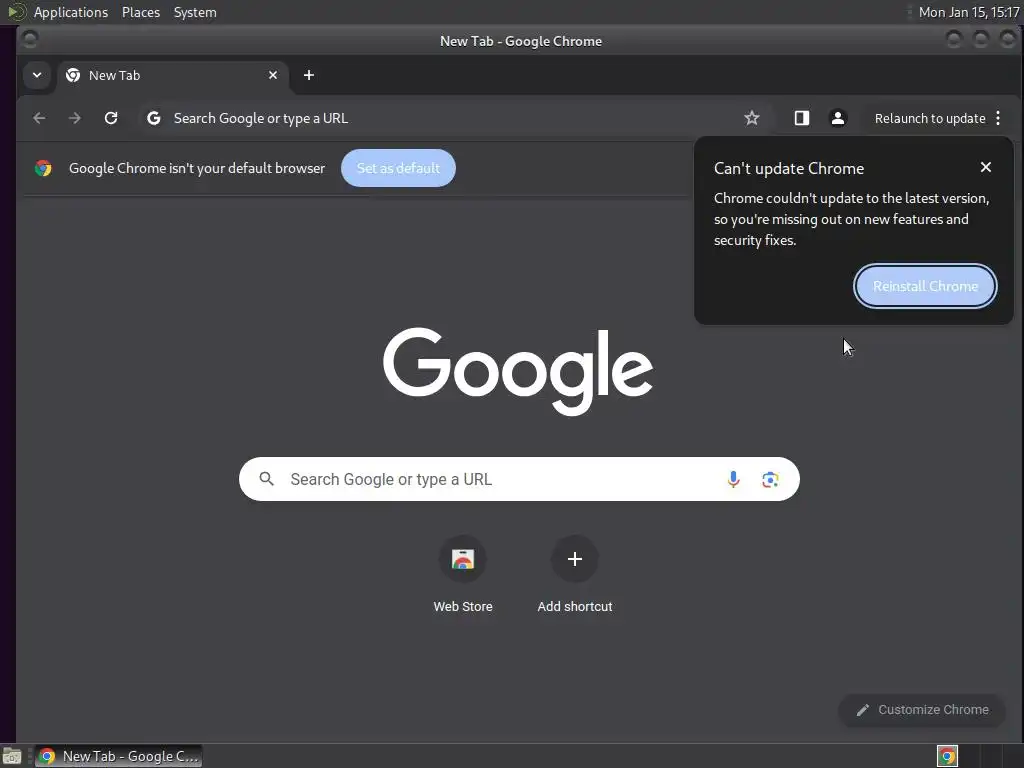Expand the tab search dropdown arrow
1024x768 pixels.
point(37,75)
